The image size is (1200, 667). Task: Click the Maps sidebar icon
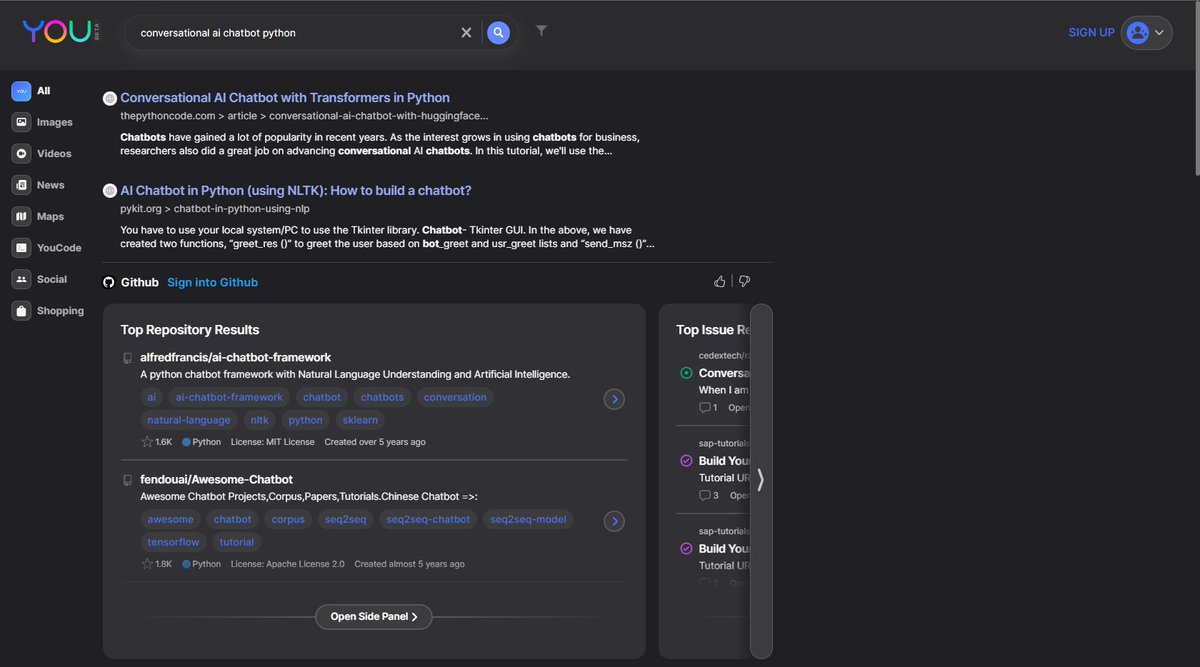21,217
